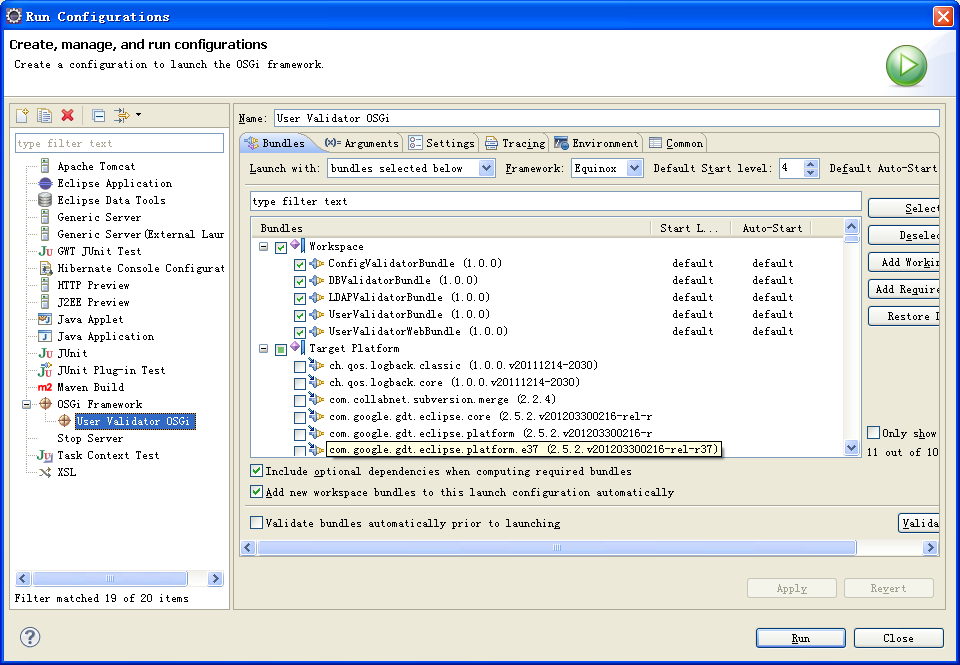Image resolution: width=960 pixels, height=665 pixels.
Task: Select the J2EE Preview icon
Action: click(45, 302)
